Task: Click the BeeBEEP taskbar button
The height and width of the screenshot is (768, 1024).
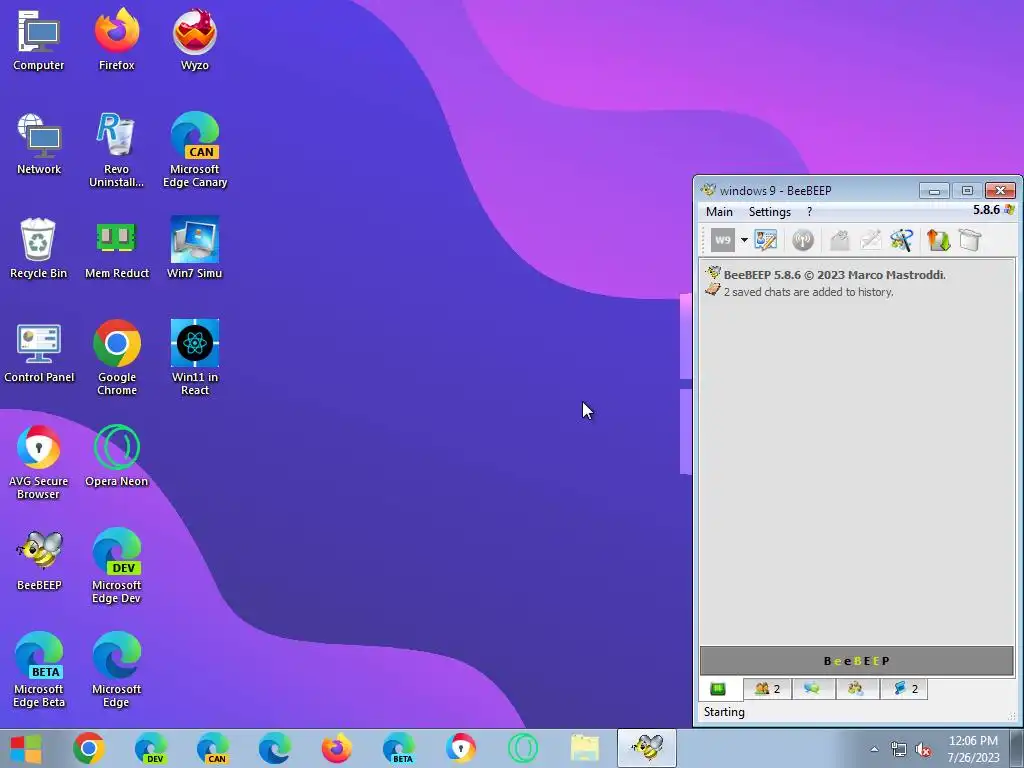Action: click(647, 748)
